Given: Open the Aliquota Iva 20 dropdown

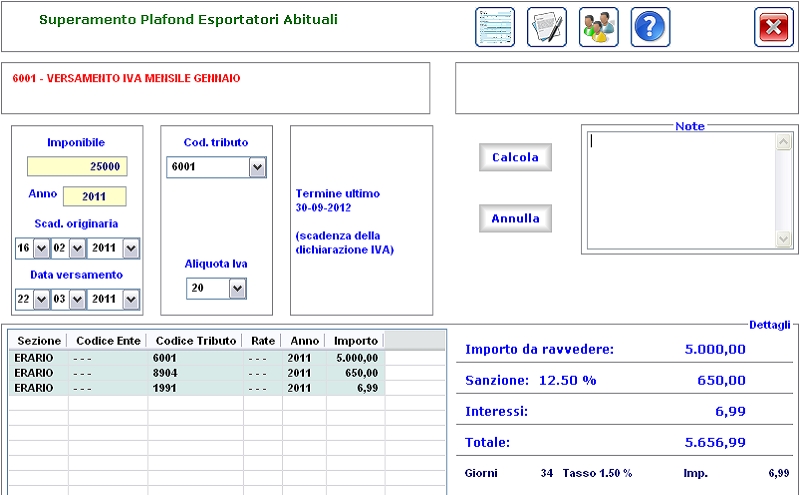Looking at the screenshot, I should [x=237, y=288].
